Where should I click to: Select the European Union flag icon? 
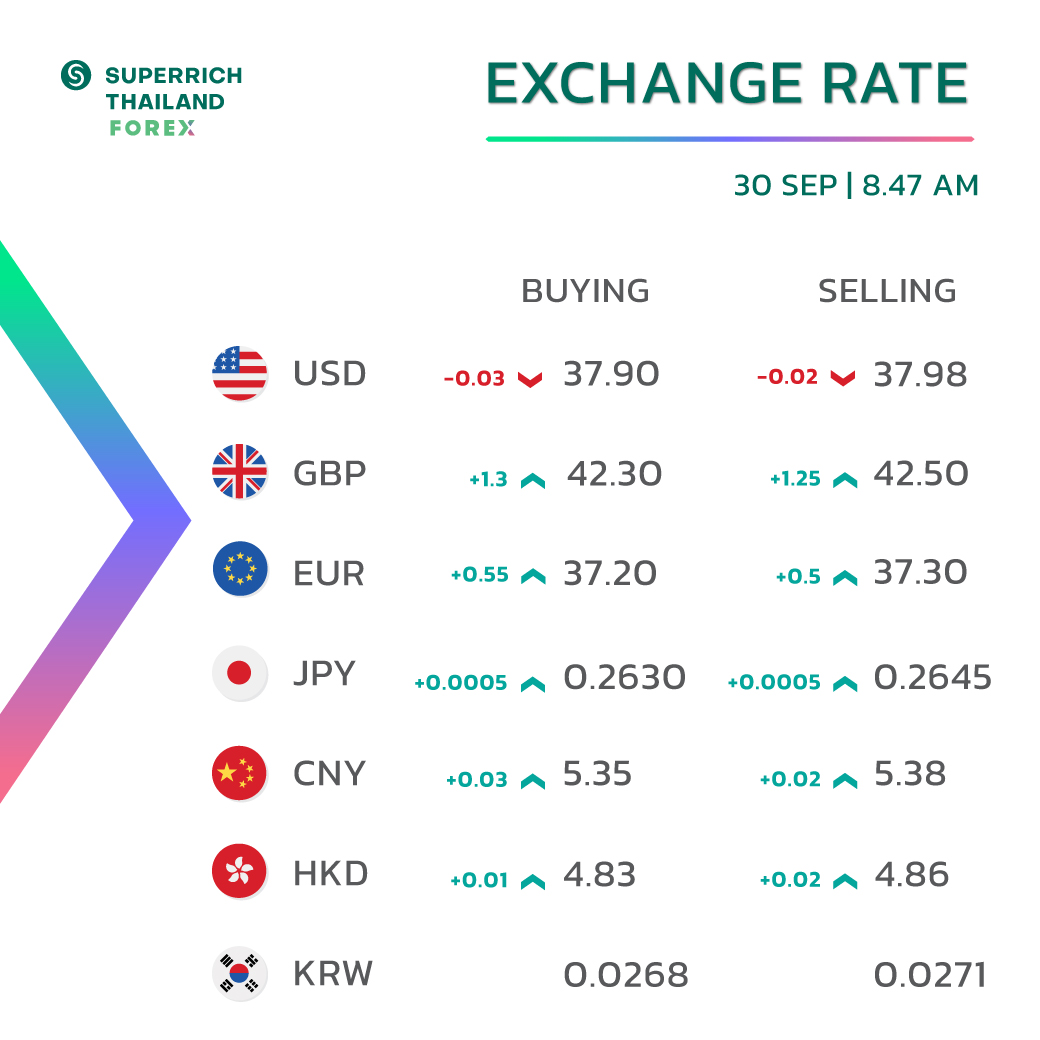[239, 569]
